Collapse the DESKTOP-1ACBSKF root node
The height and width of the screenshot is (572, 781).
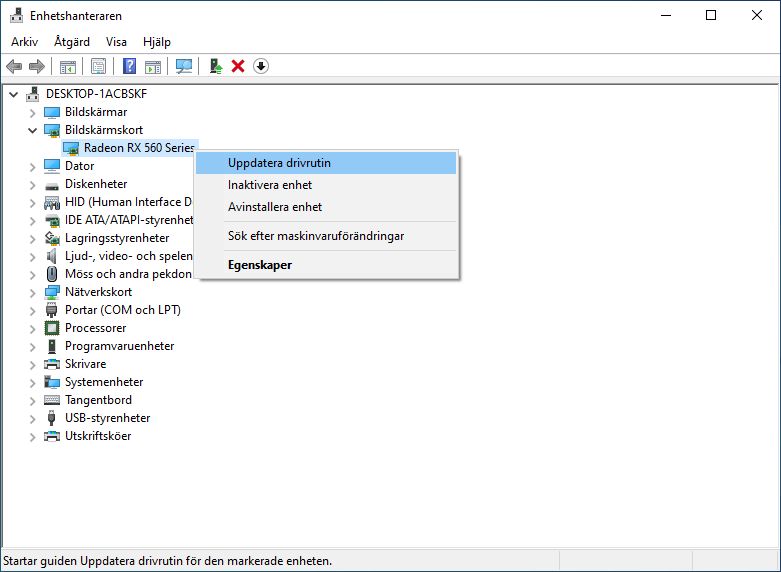(14, 94)
